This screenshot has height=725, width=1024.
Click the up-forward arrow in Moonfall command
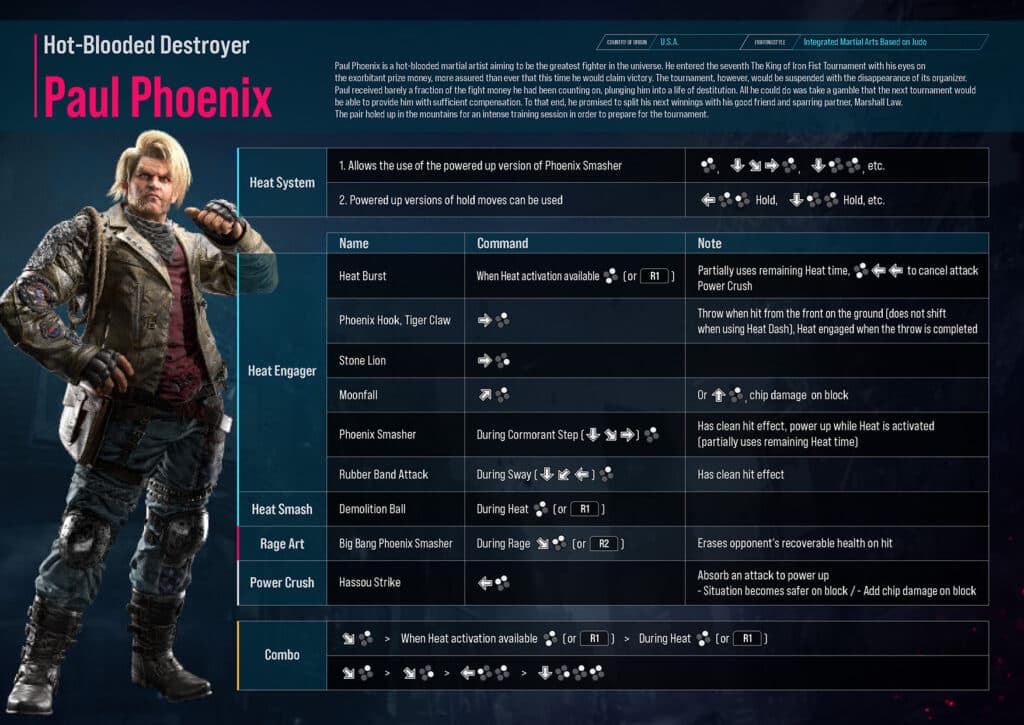[485, 396]
